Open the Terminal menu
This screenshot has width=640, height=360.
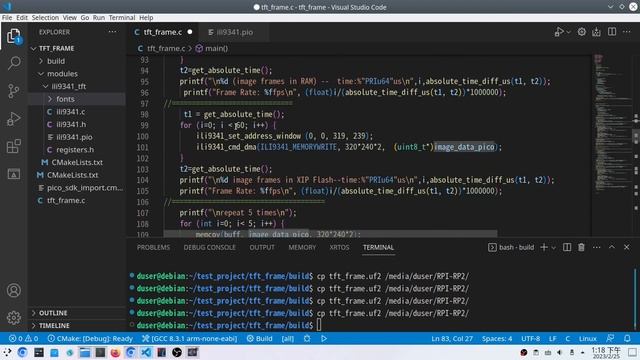(122, 18)
